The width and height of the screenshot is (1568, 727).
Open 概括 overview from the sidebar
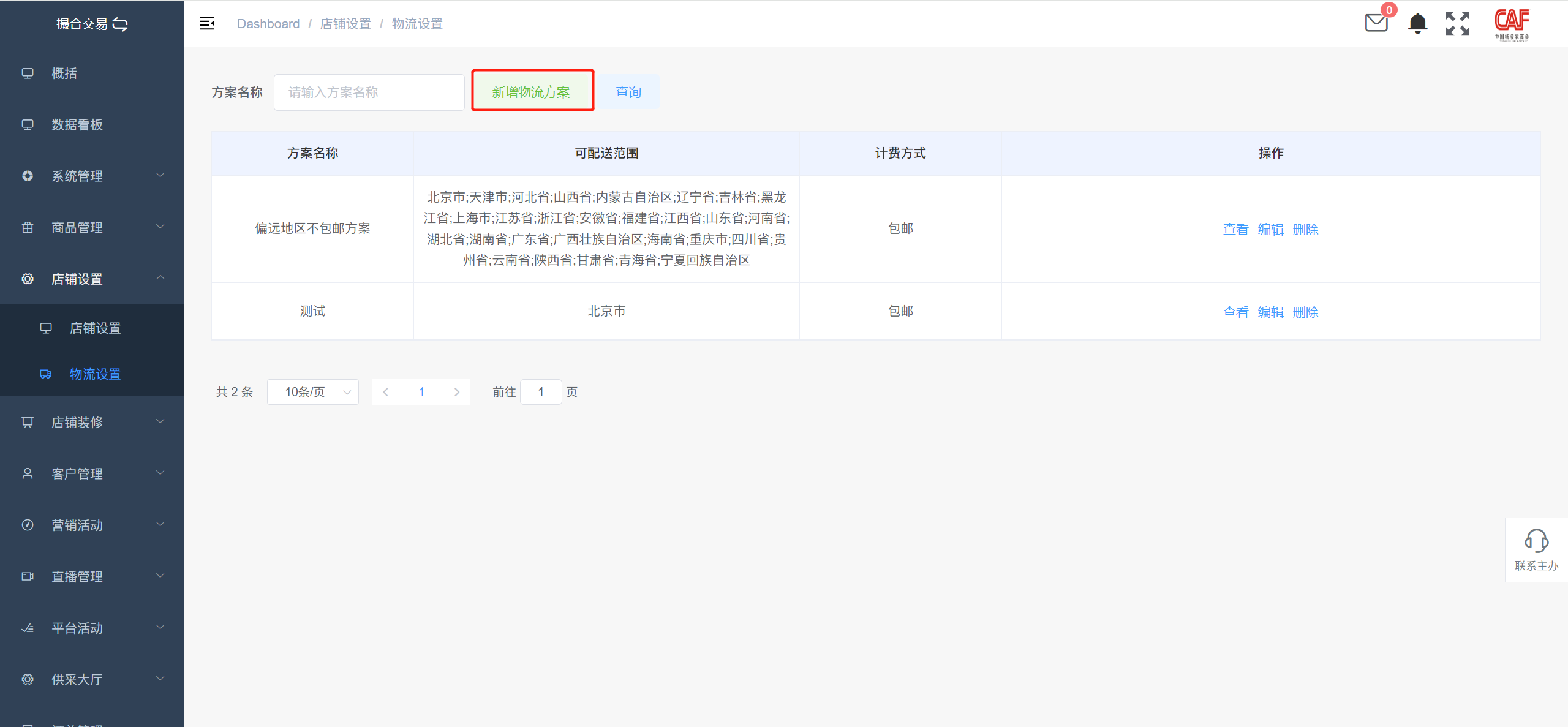(64, 73)
